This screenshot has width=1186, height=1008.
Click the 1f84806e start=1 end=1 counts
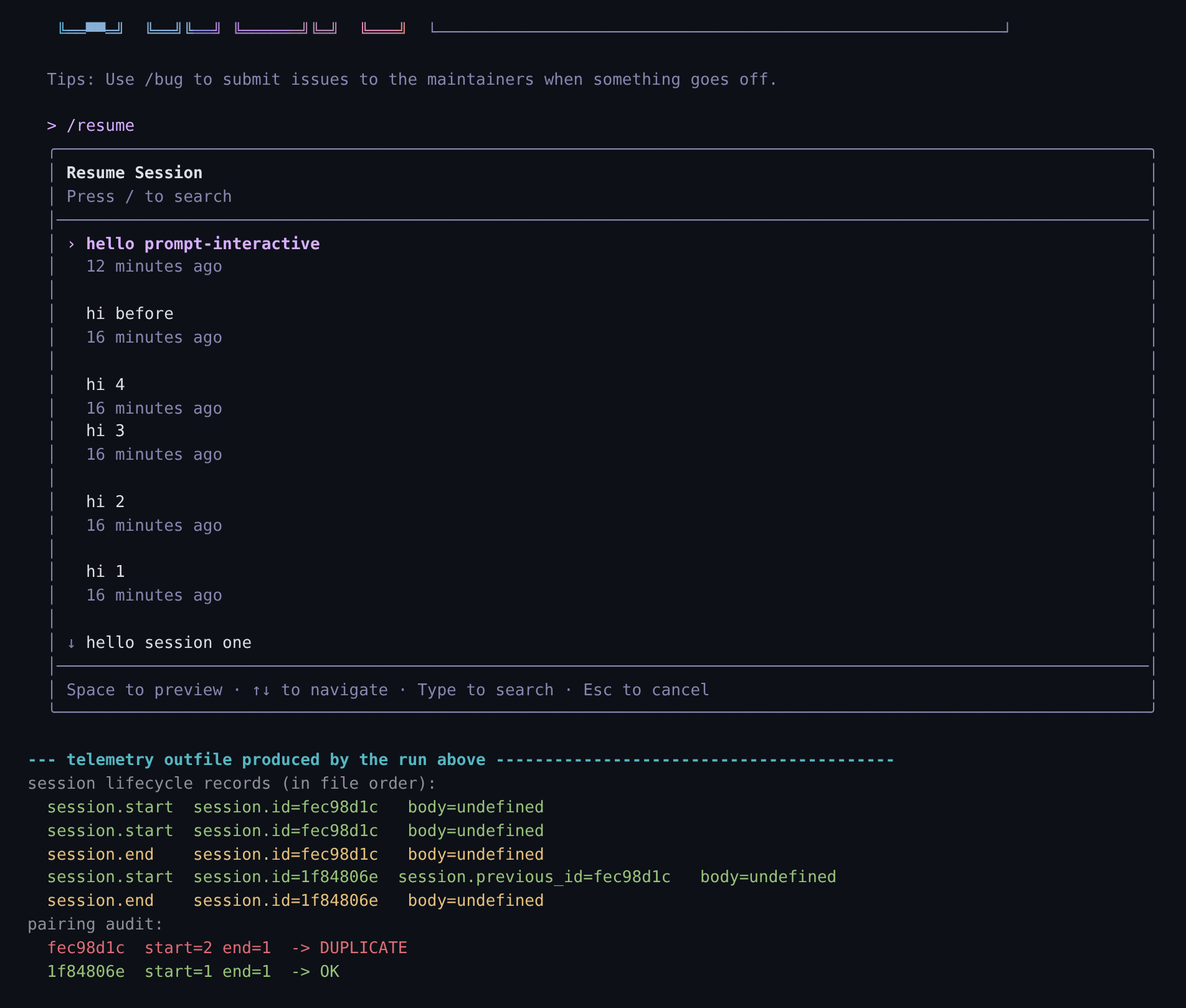[159, 972]
